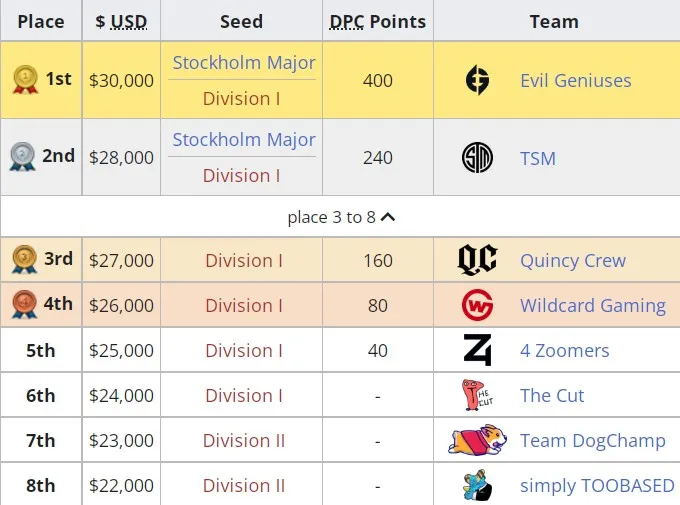Open the Wildcard Gaming team page
The width and height of the screenshot is (680, 505).
(x=593, y=305)
